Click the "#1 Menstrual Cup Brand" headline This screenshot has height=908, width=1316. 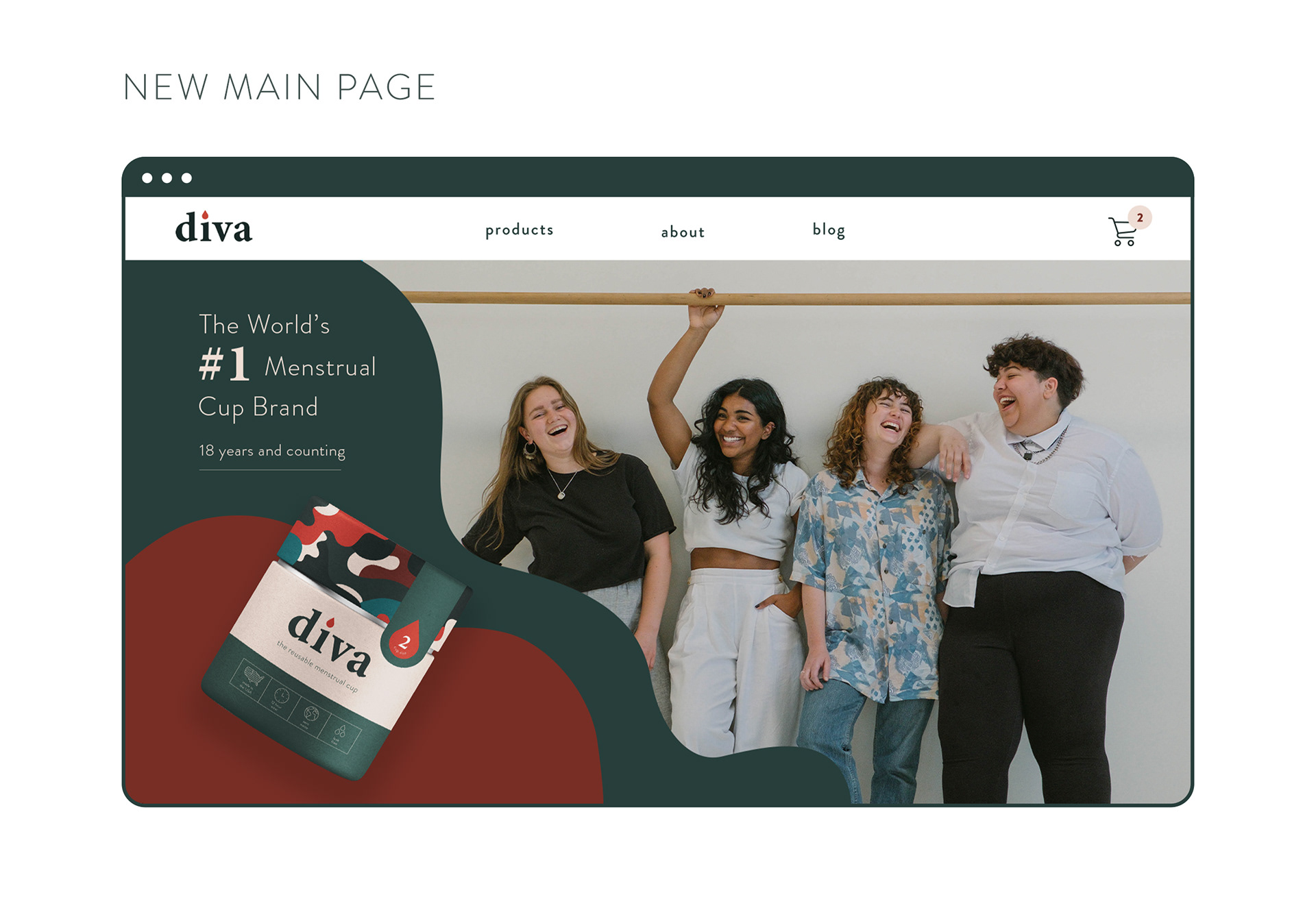click(x=287, y=367)
